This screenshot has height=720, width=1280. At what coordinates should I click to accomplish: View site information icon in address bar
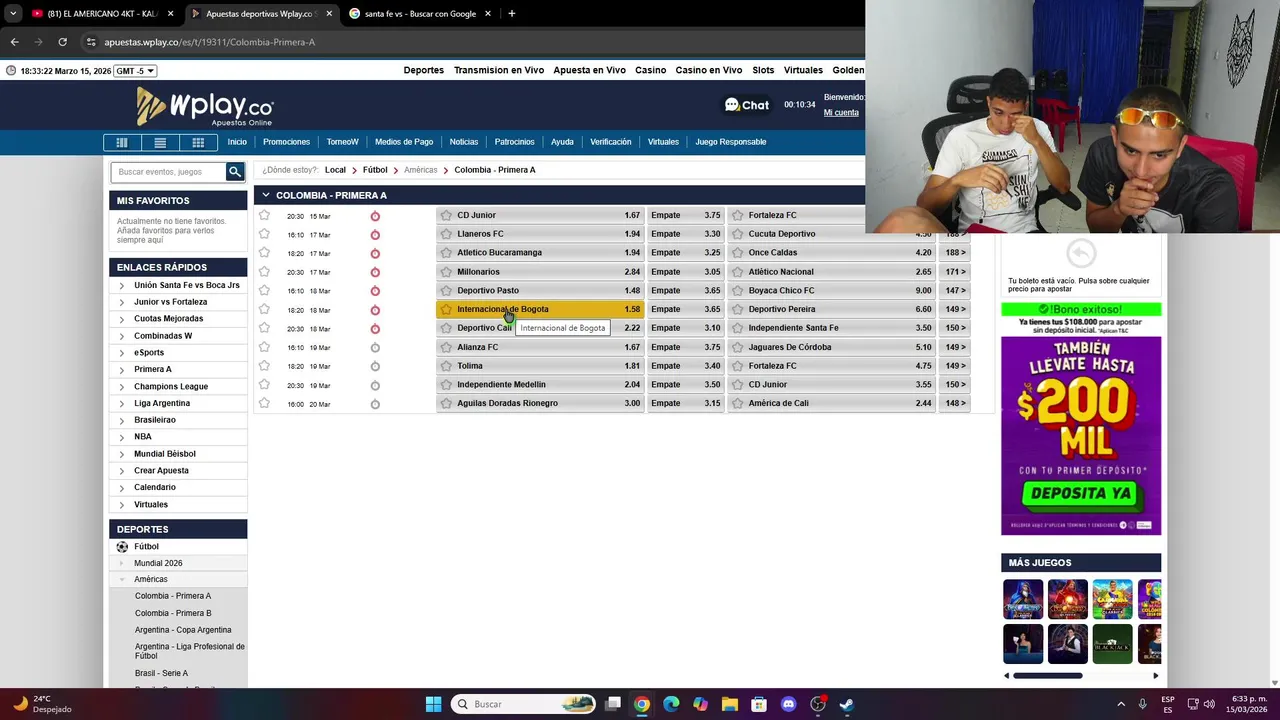pos(91,42)
